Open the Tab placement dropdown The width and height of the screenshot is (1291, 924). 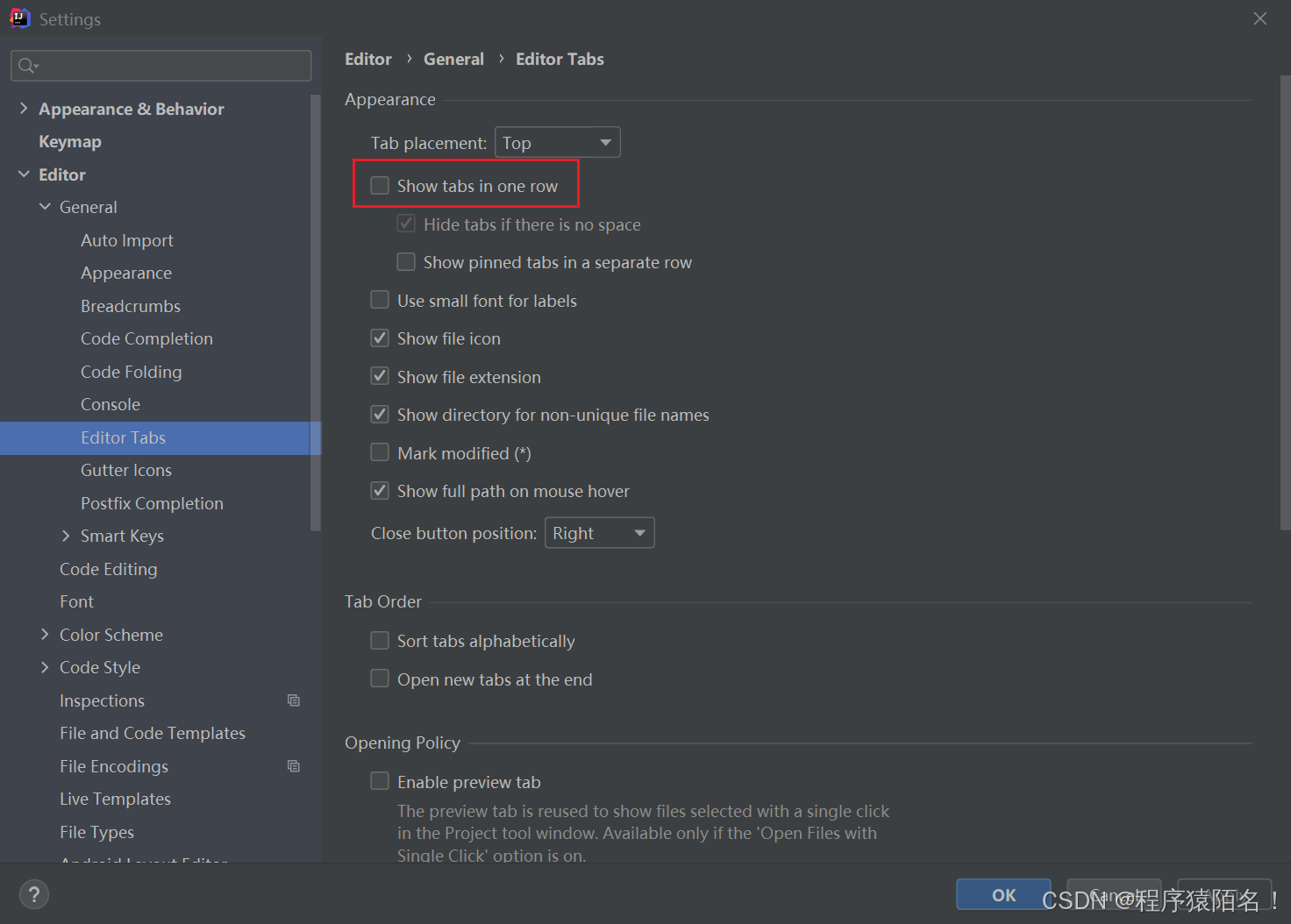[558, 142]
